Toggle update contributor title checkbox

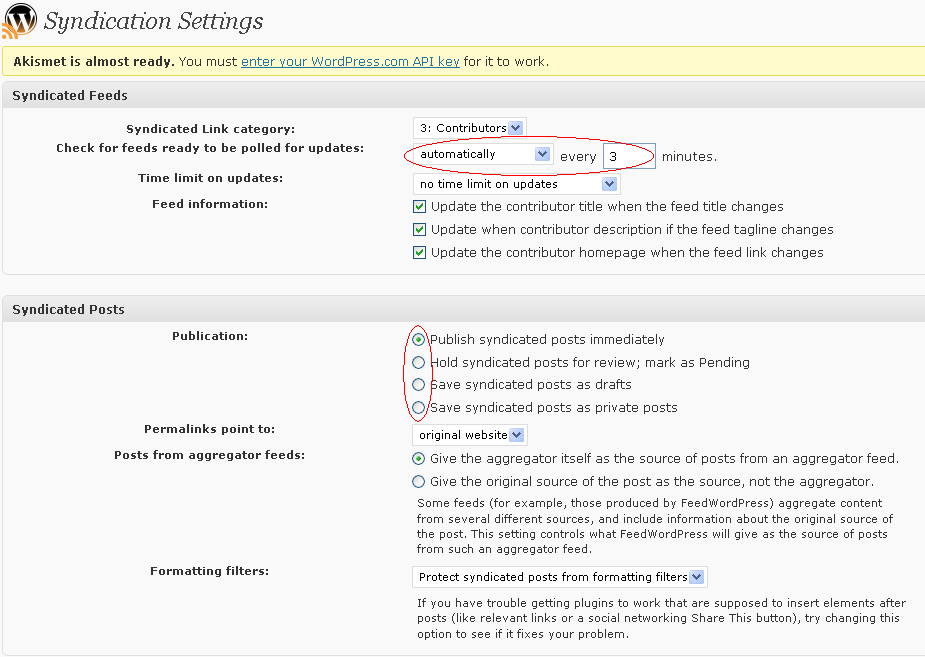click(419, 206)
